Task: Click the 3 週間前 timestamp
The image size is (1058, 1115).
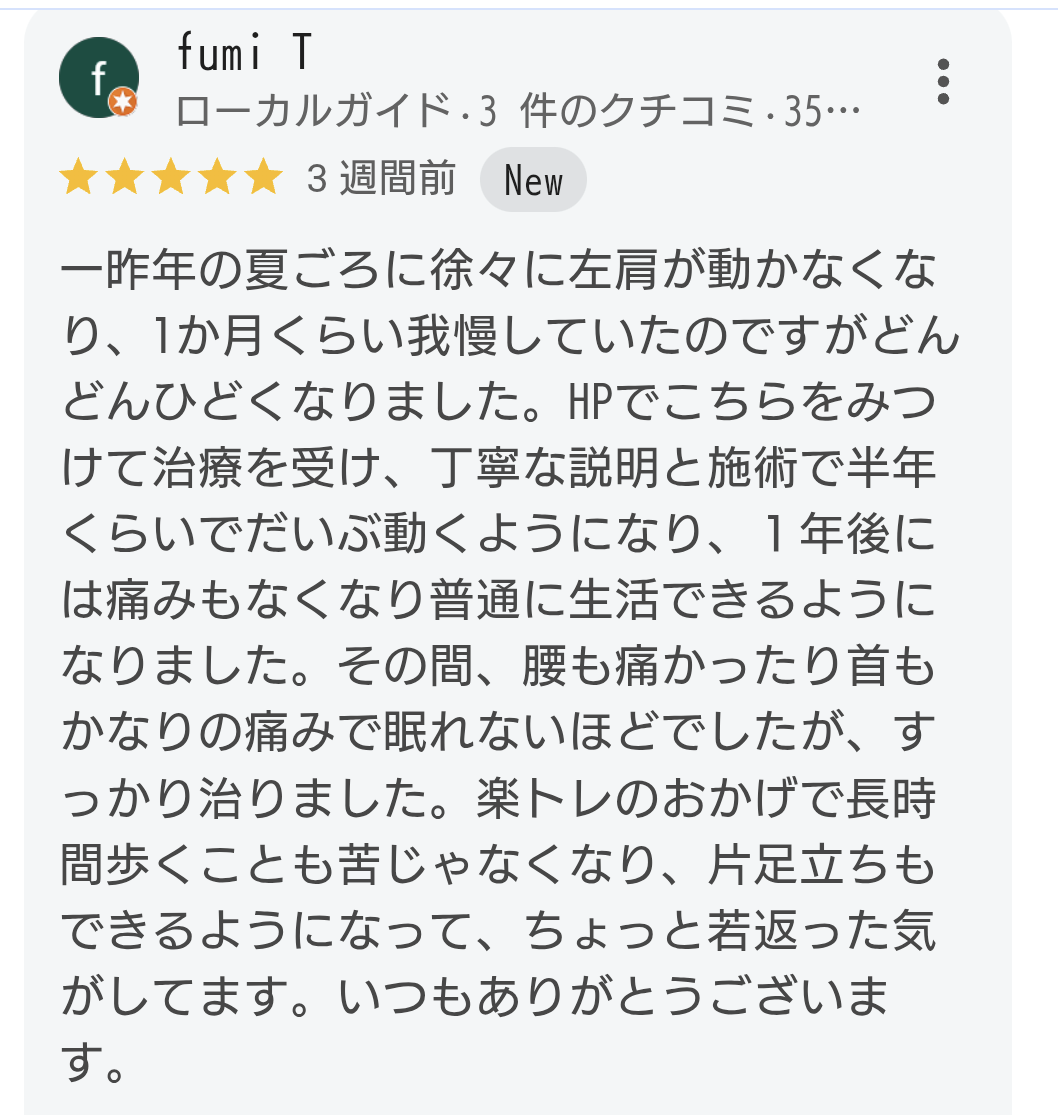Action: pyautogui.click(x=381, y=180)
